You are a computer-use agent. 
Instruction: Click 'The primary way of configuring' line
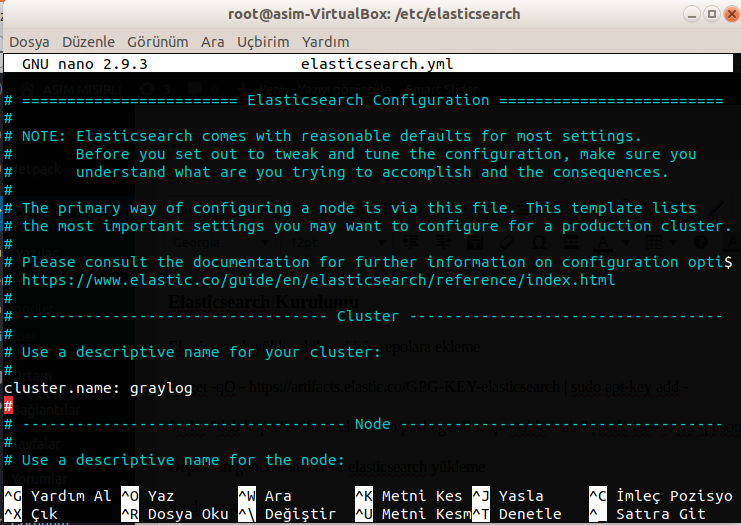pos(350,208)
